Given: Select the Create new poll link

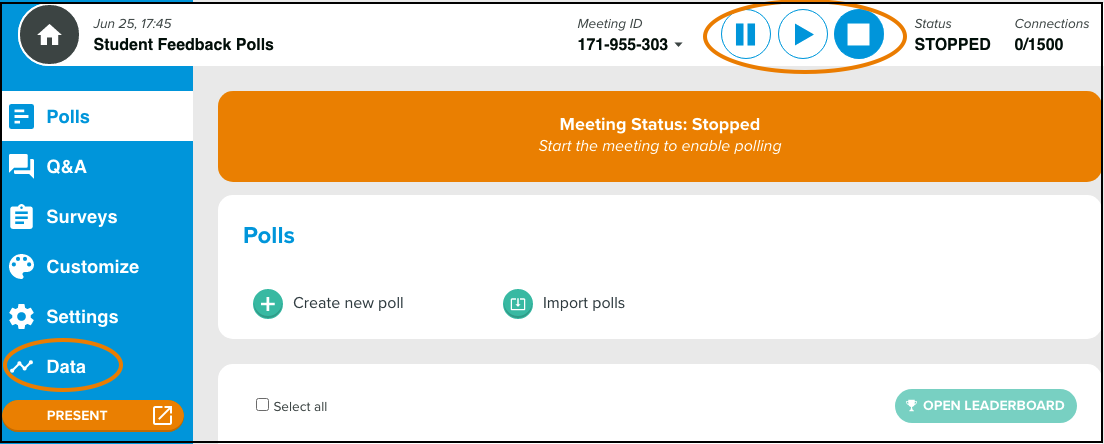Looking at the screenshot, I should 349,303.
